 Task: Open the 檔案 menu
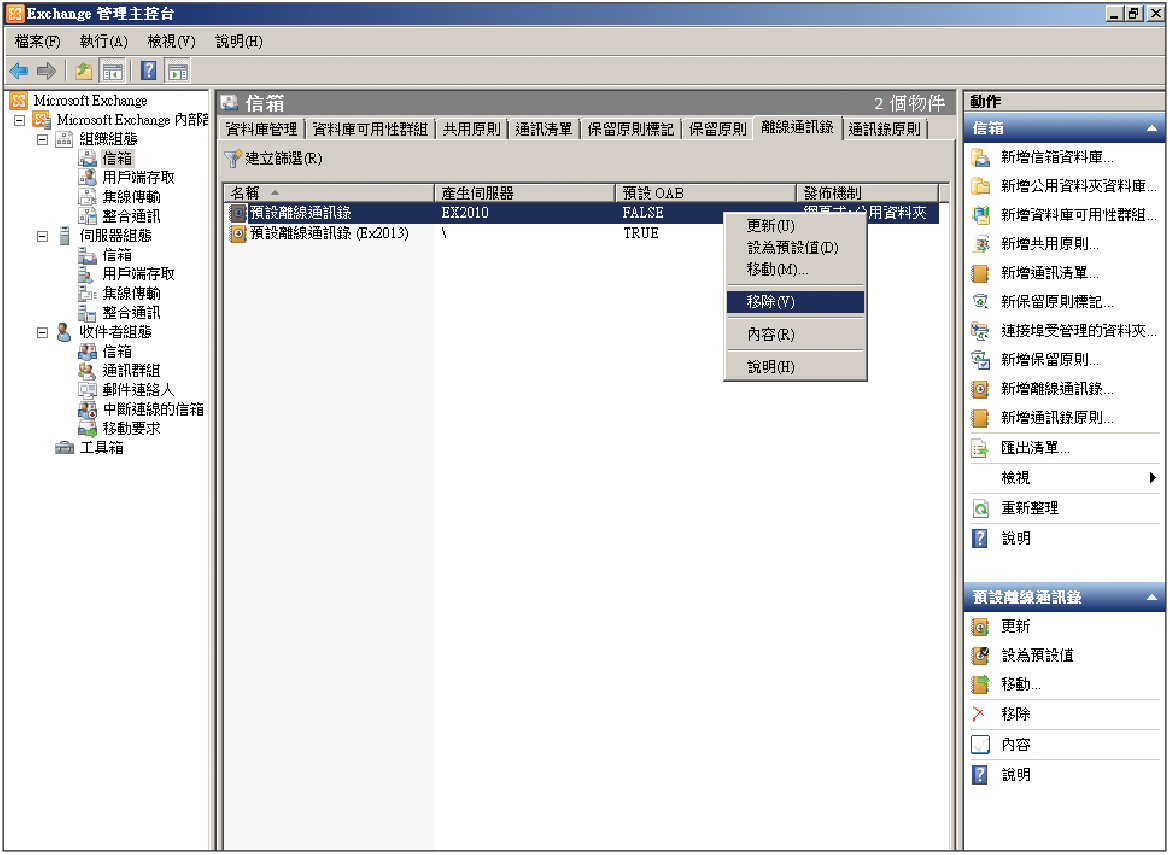[x=37, y=42]
